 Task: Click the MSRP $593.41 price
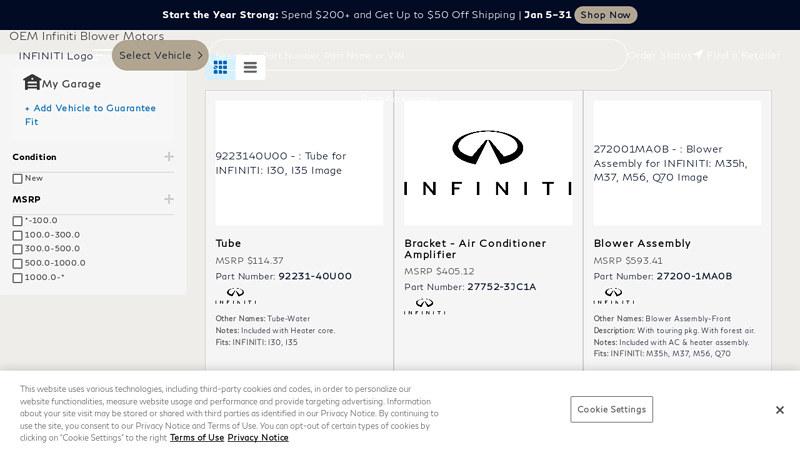click(x=628, y=261)
